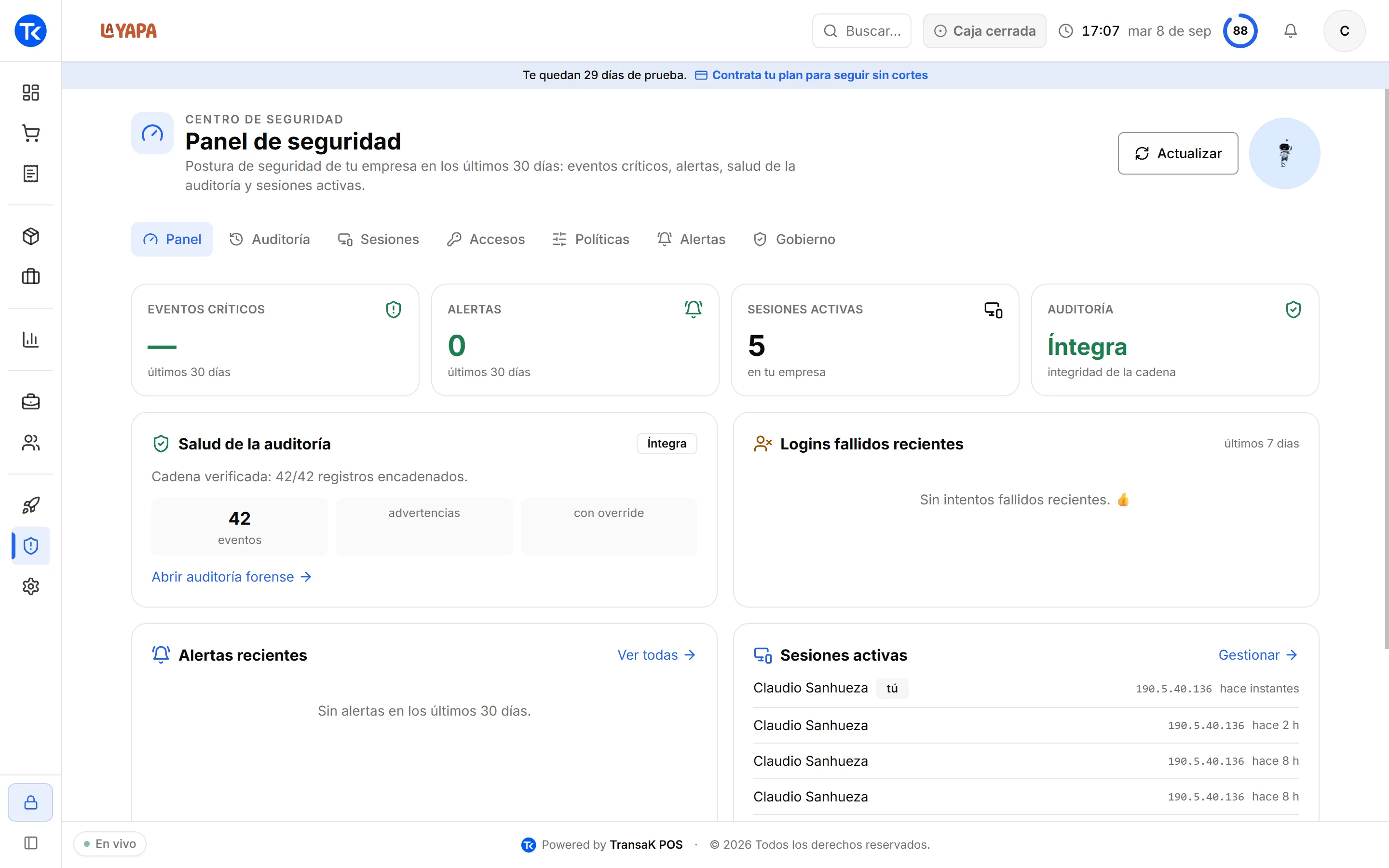Select the shield security sidebar icon
1389x868 pixels.
(x=30, y=545)
